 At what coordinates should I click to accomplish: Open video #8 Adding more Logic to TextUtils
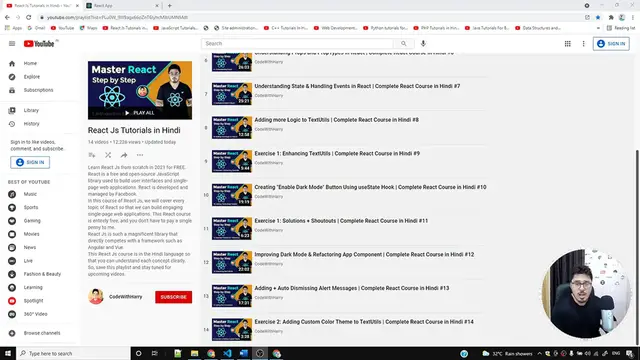click(337, 120)
